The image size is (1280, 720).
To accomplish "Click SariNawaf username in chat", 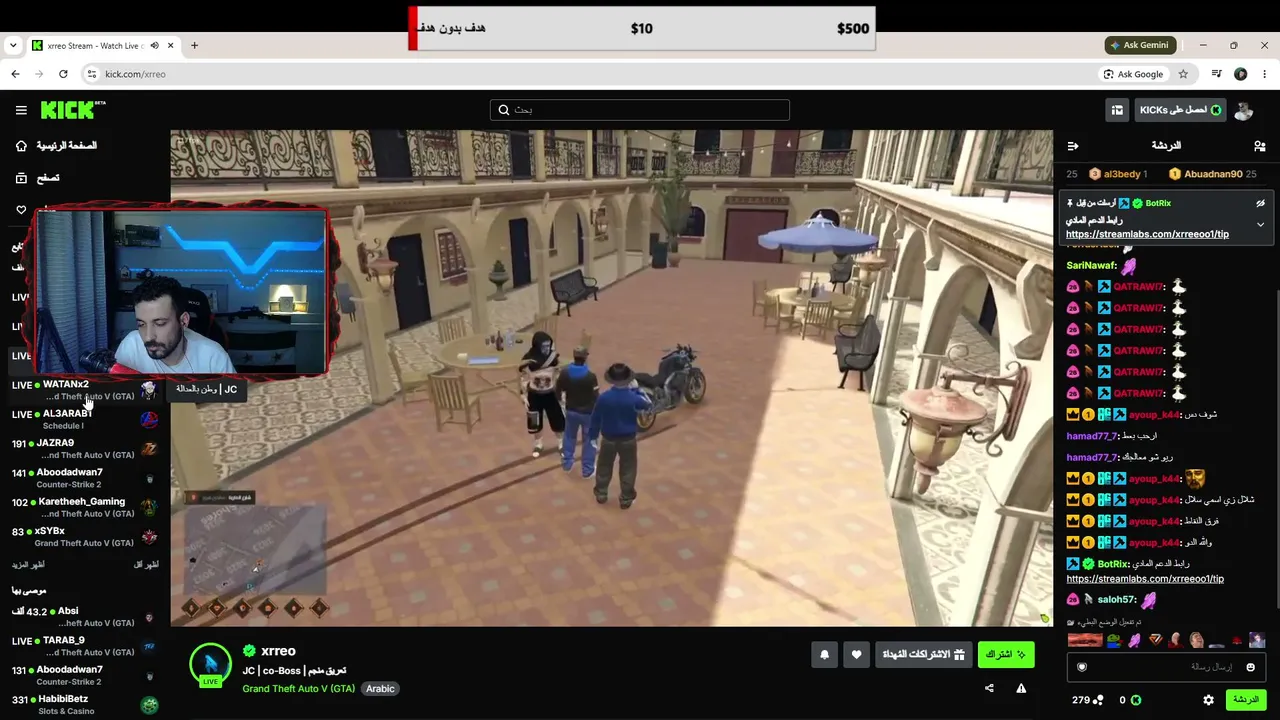I will pos(1091,266).
